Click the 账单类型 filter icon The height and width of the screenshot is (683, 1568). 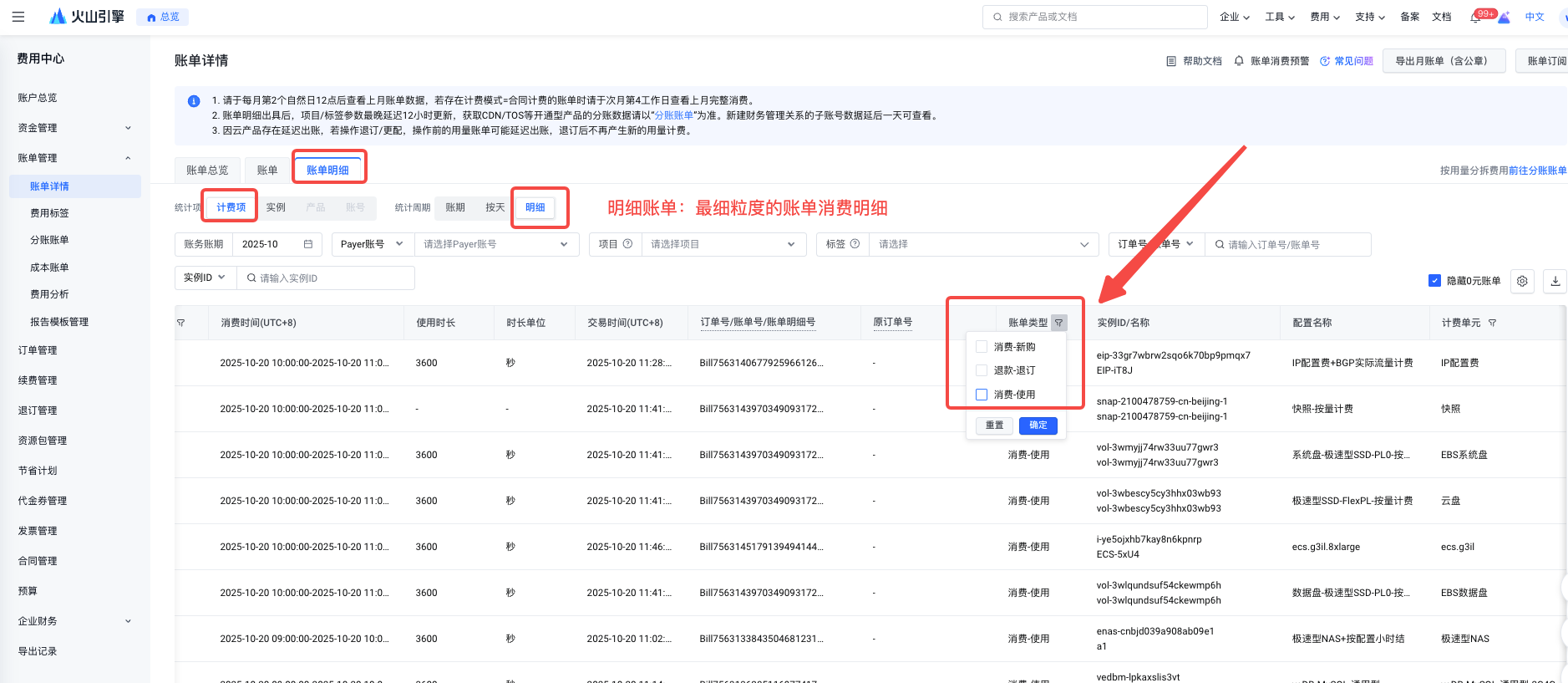pyautogui.click(x=1058, y=323)
